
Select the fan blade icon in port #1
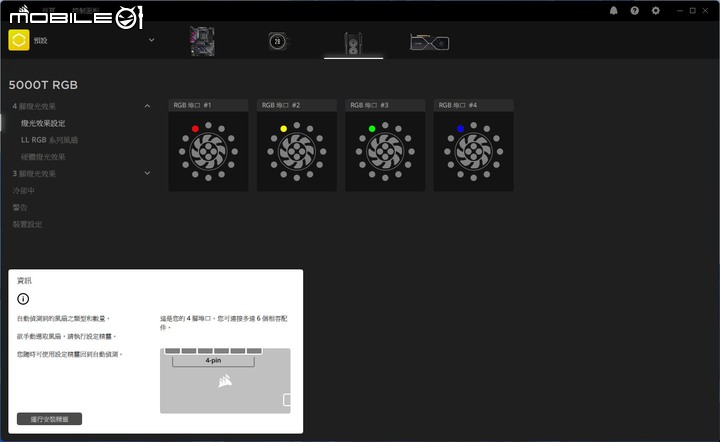pos(208,151)
